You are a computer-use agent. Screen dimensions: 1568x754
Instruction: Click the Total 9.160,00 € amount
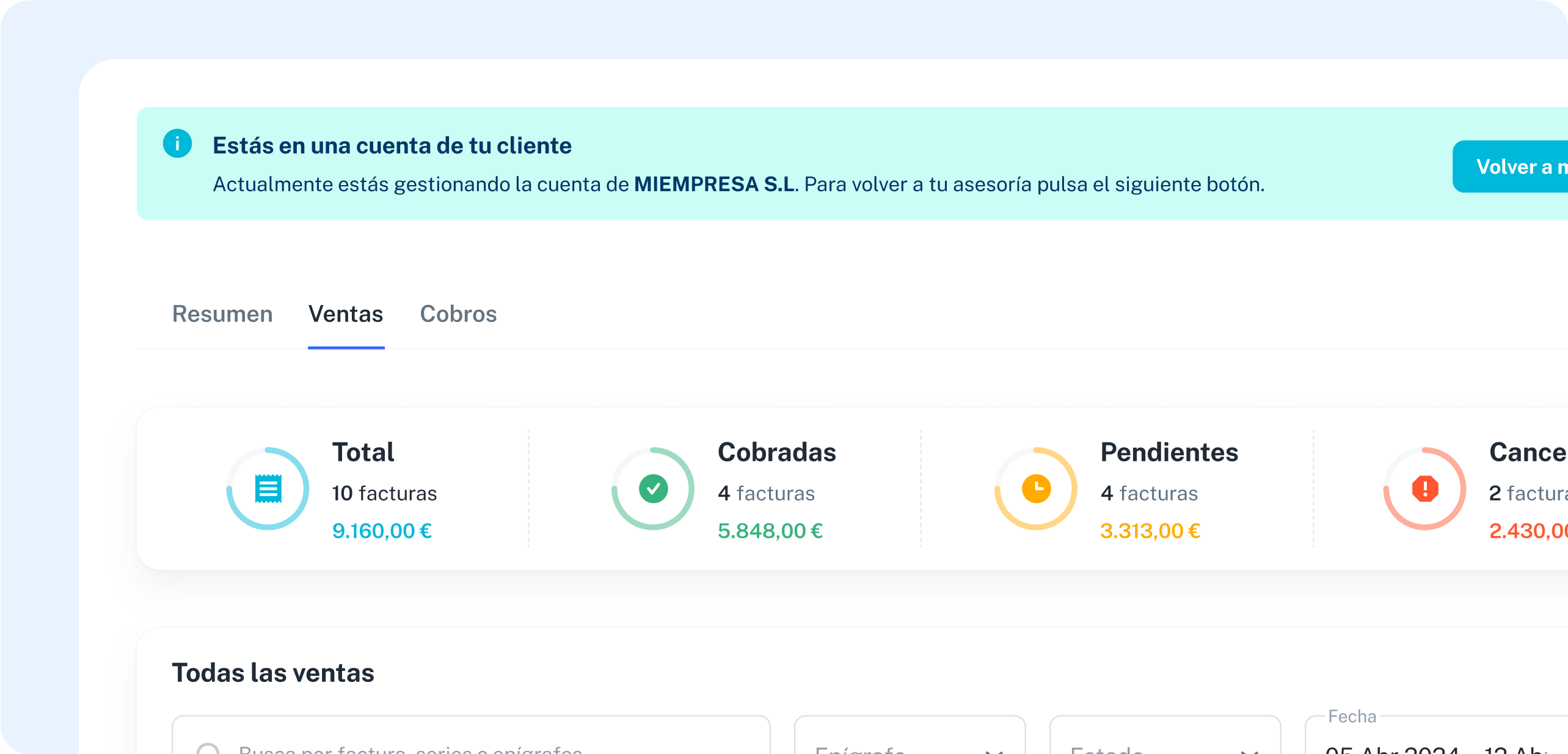382,531
